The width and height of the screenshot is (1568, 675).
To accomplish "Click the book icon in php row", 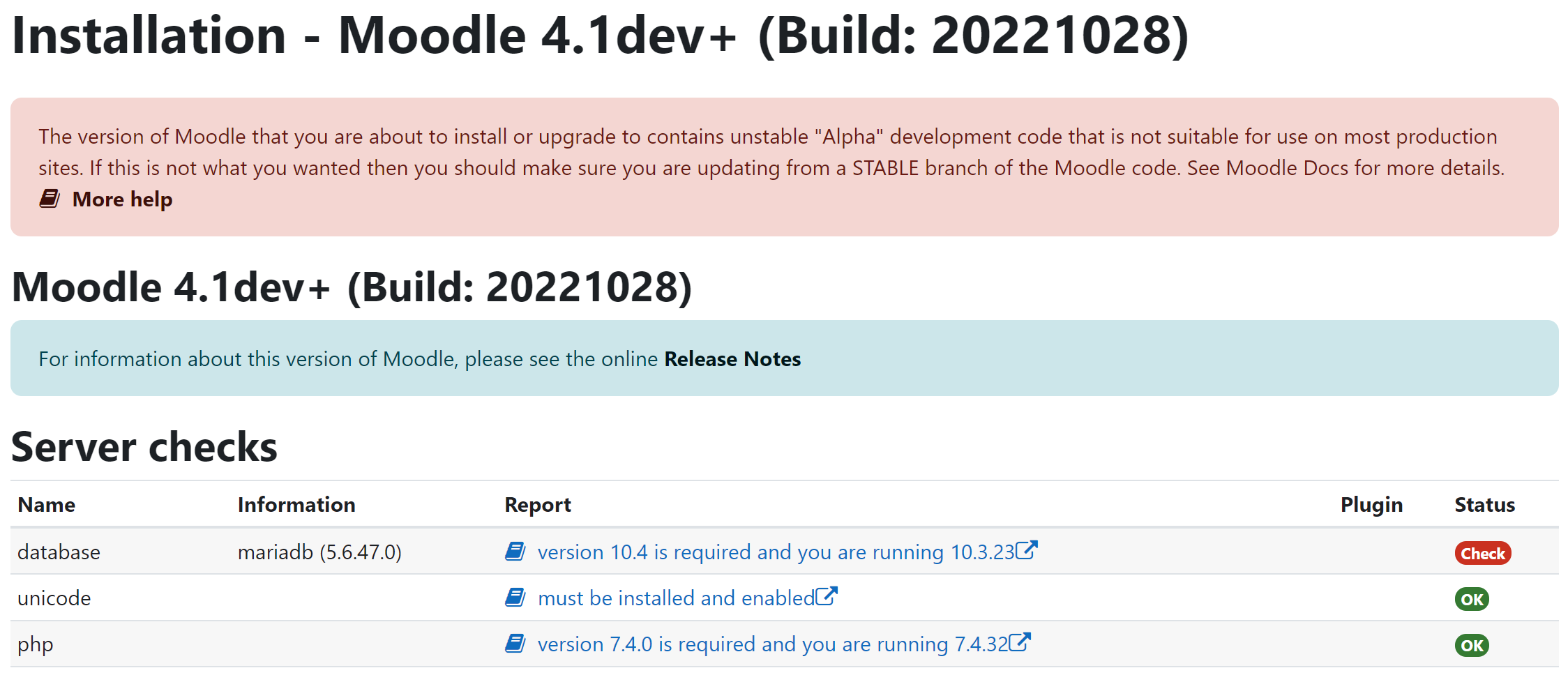I will click(x=515, y=644).
